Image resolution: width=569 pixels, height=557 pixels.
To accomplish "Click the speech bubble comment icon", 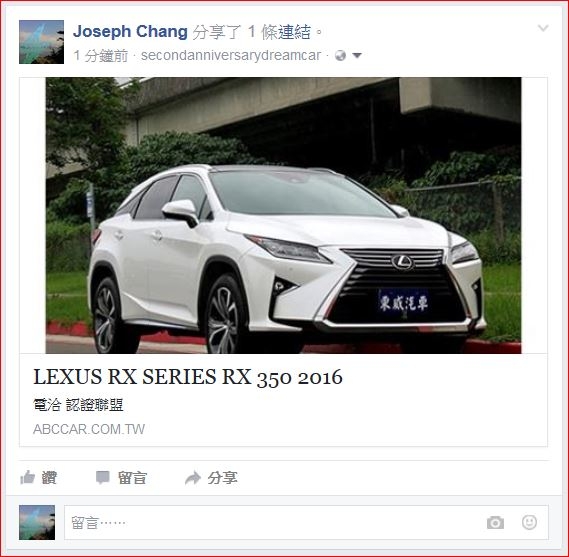I will click(x=103, y=477).
